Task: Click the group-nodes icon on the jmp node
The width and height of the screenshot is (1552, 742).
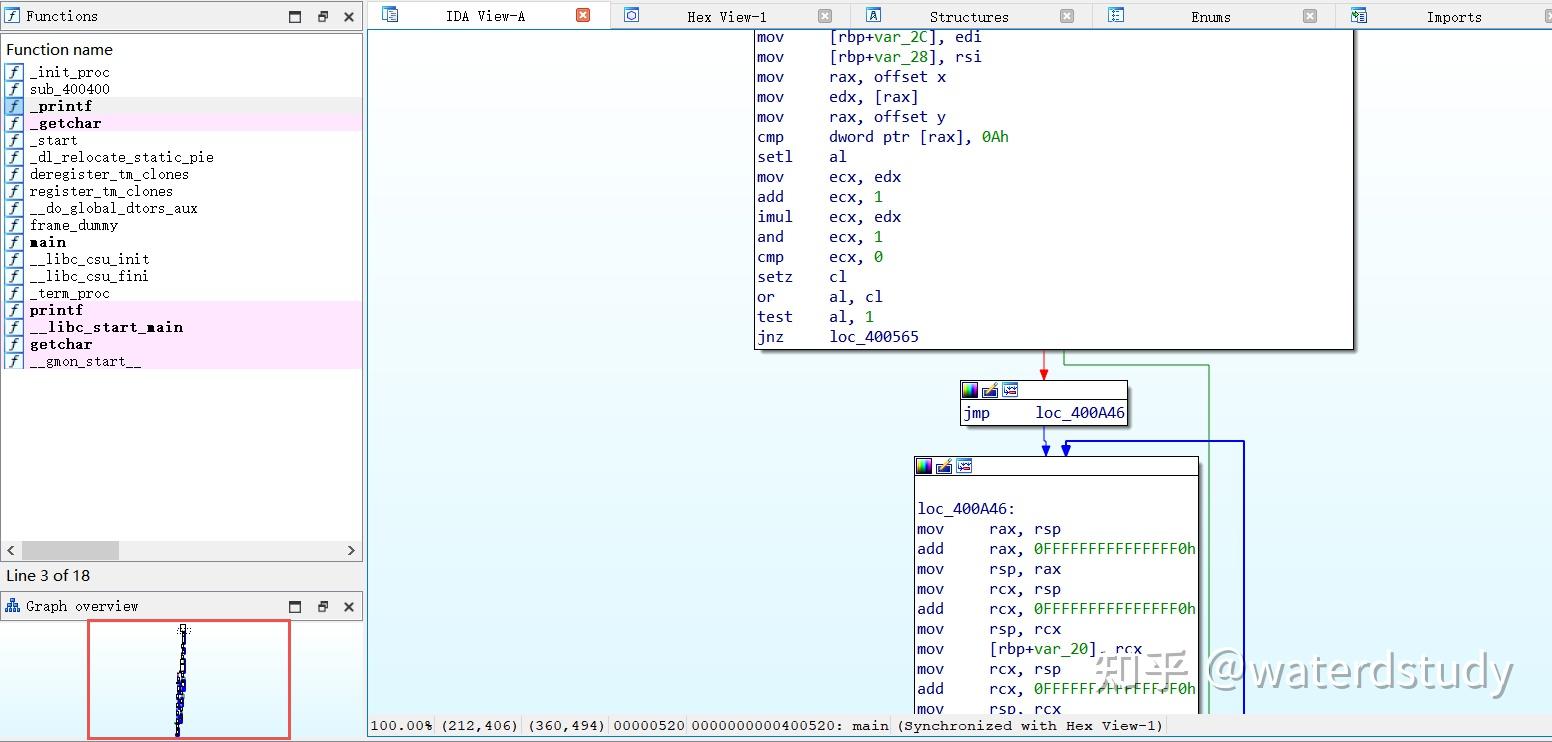Action: click(1010, 390)
